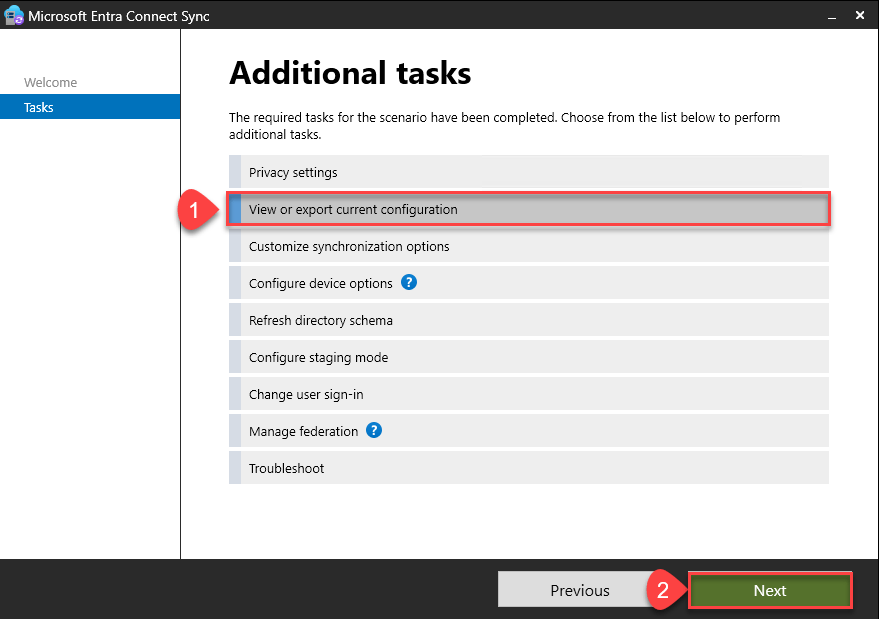Click help icon beside Configure device options
Viewport: 879px width, 619px height.
[x=409, y=283]
